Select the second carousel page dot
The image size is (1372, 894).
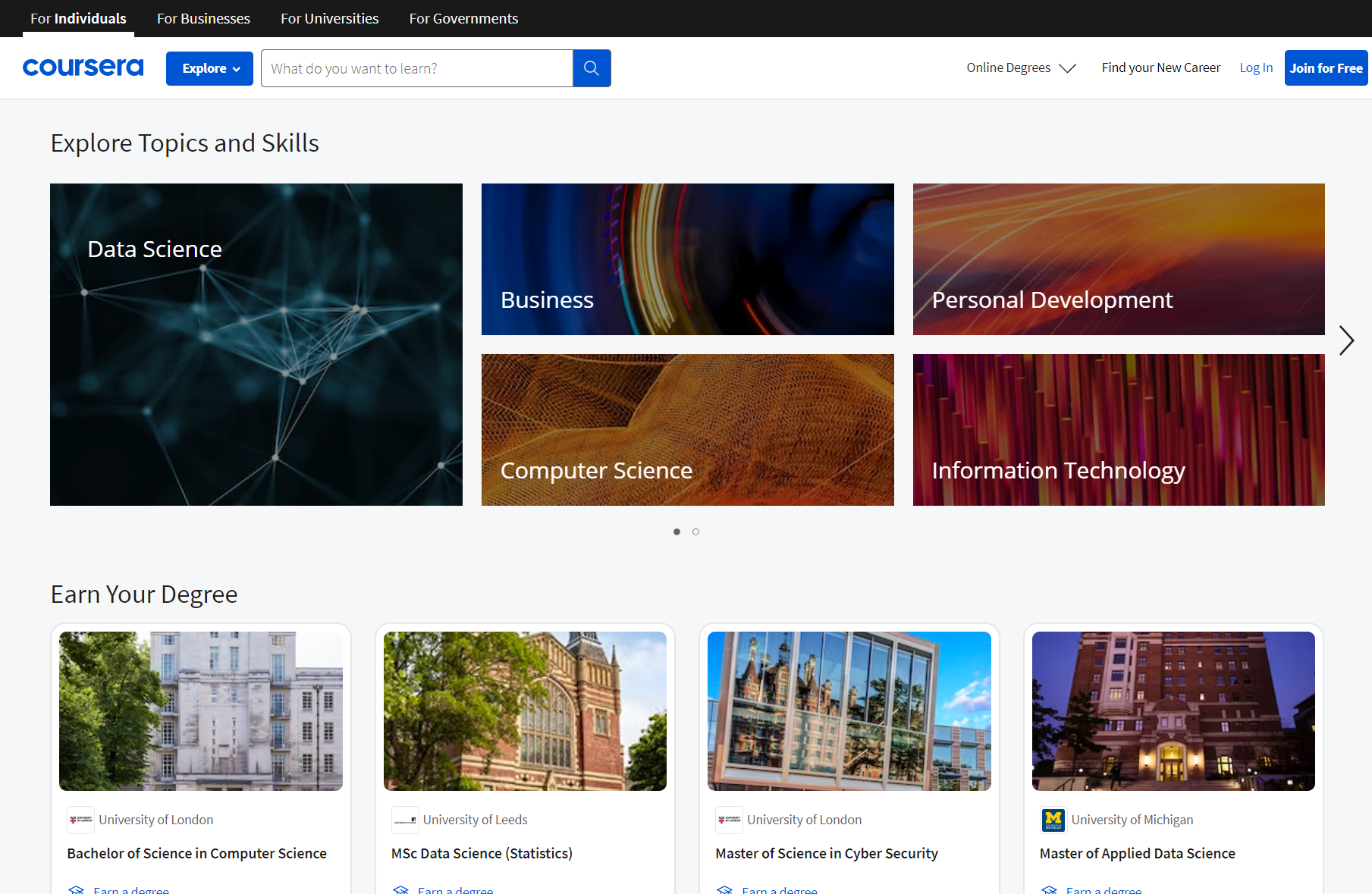coord(695,532)
